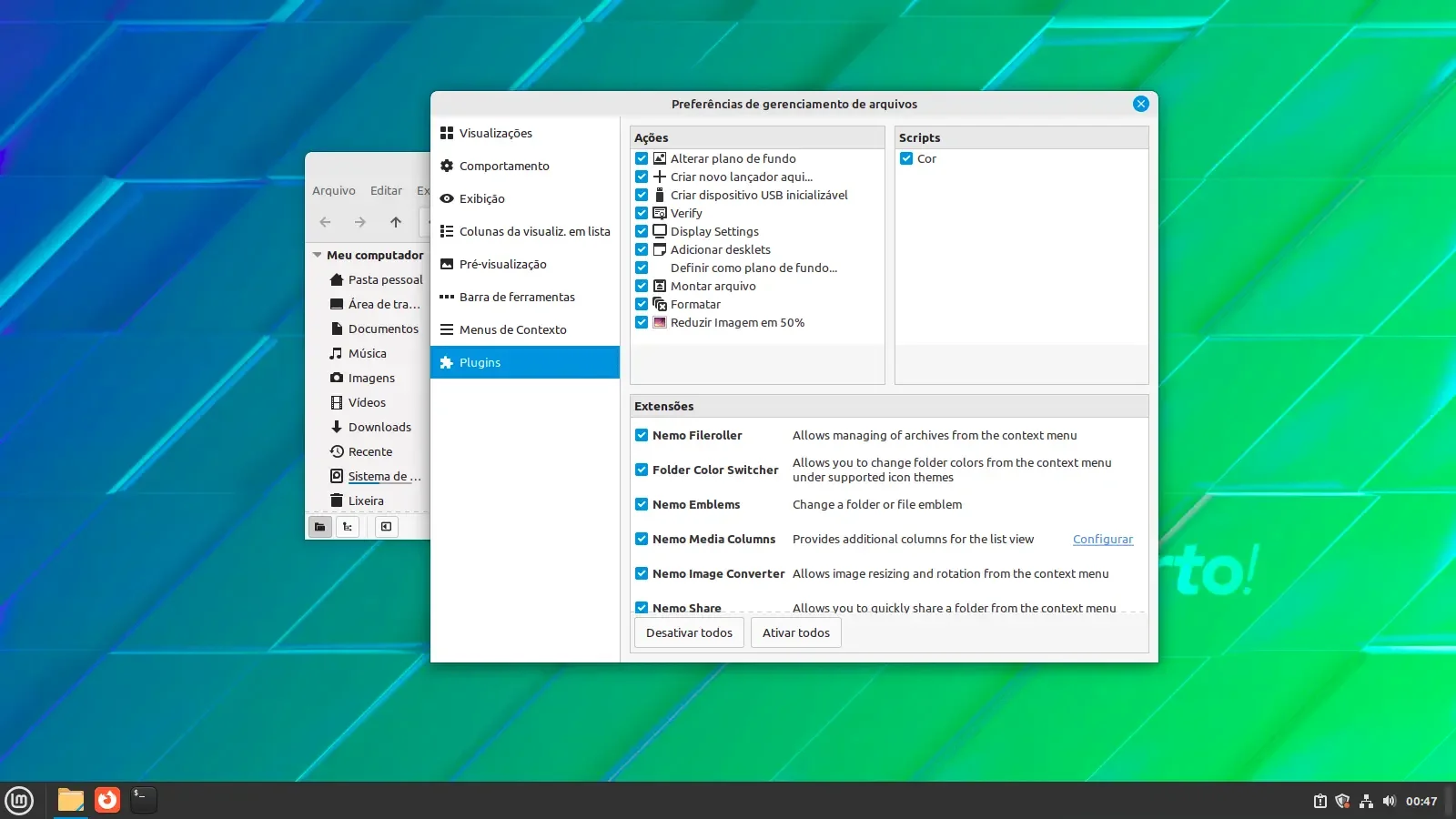Uncheck the Cor script
This screenshot has width=1456, height=819.
[906, 158]
